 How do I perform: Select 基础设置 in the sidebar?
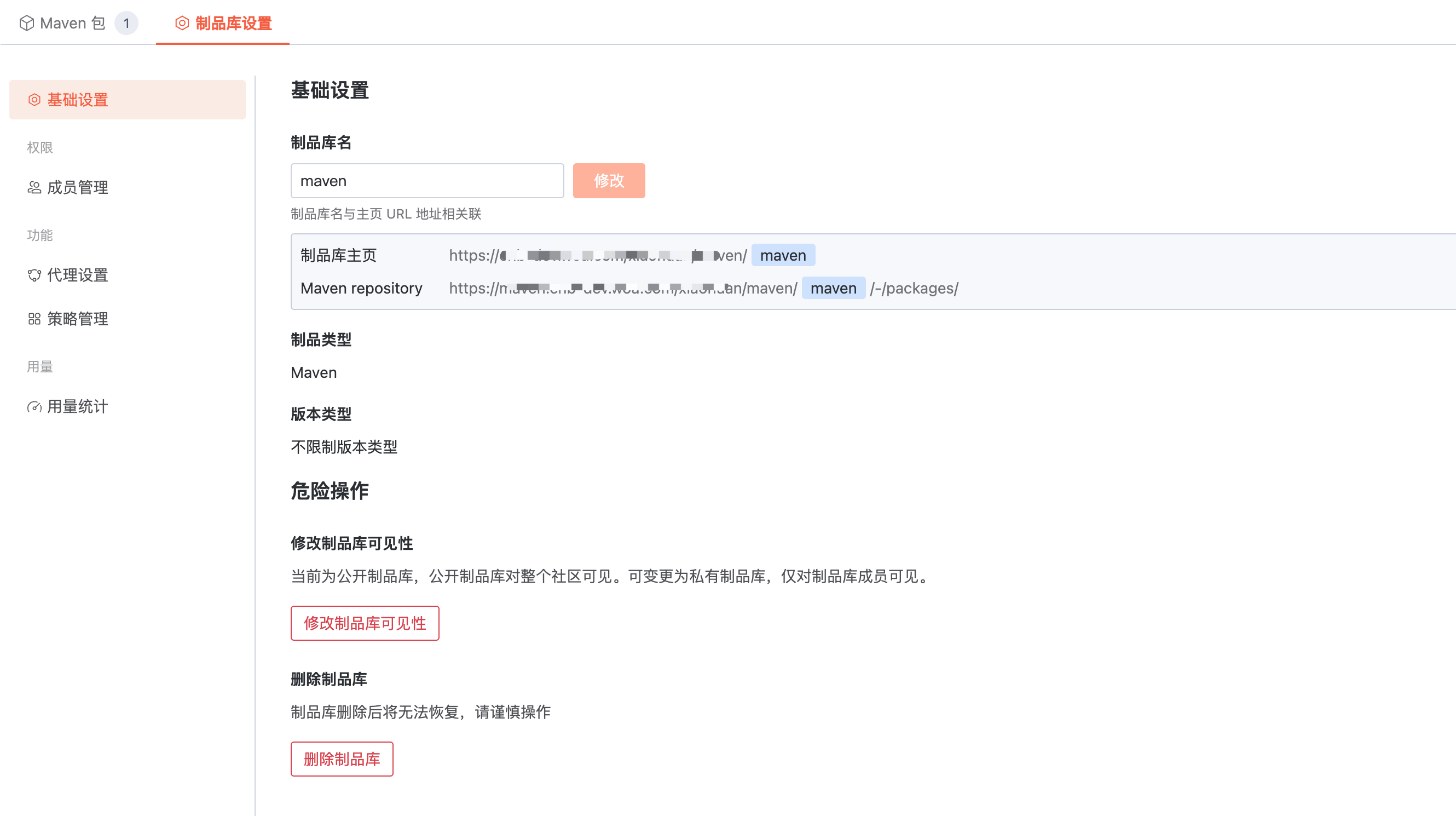coord(77,100)
